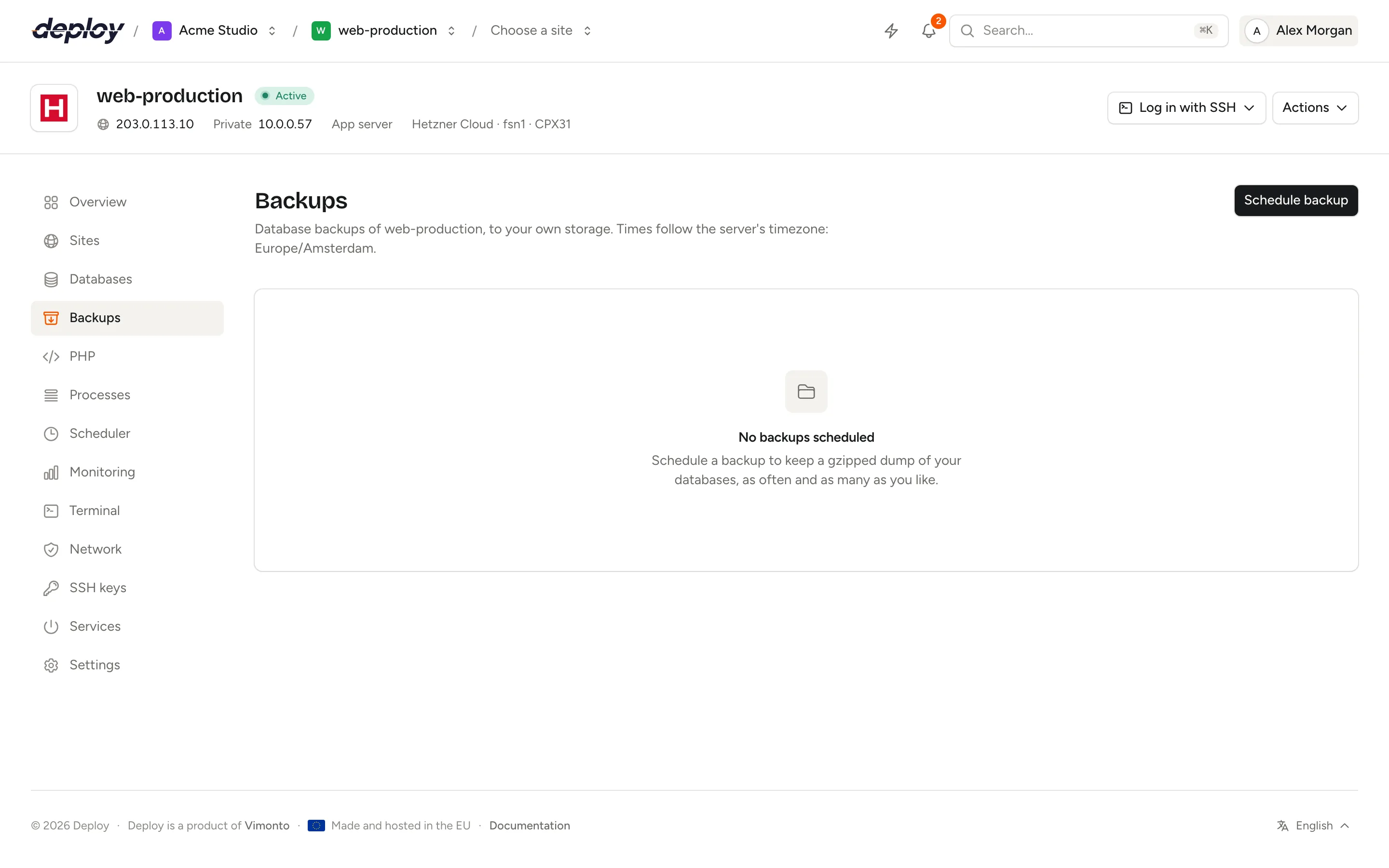1389x868 pixels.
Task: Open the Choose a site dropdown
Action: (x=541, y=30)
